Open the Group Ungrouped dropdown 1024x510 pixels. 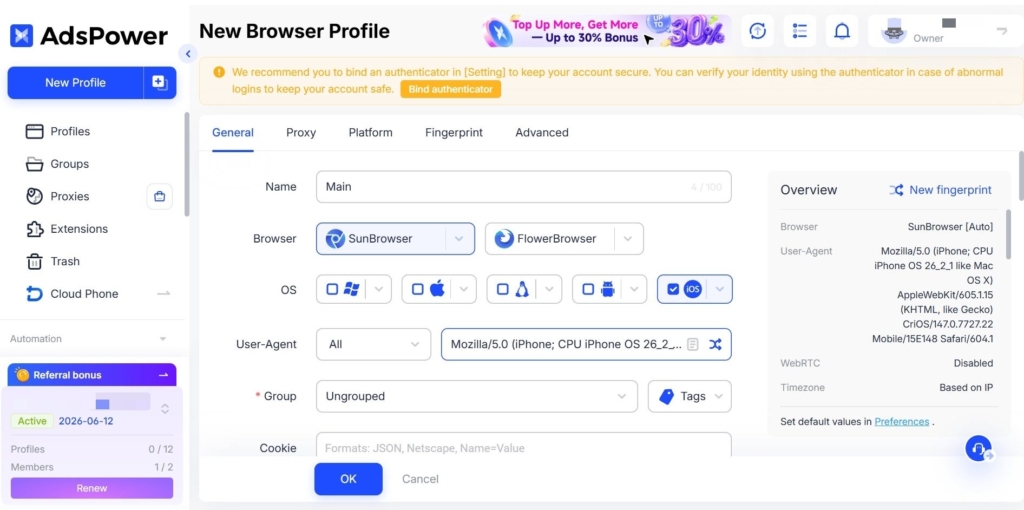coord(477,396)
